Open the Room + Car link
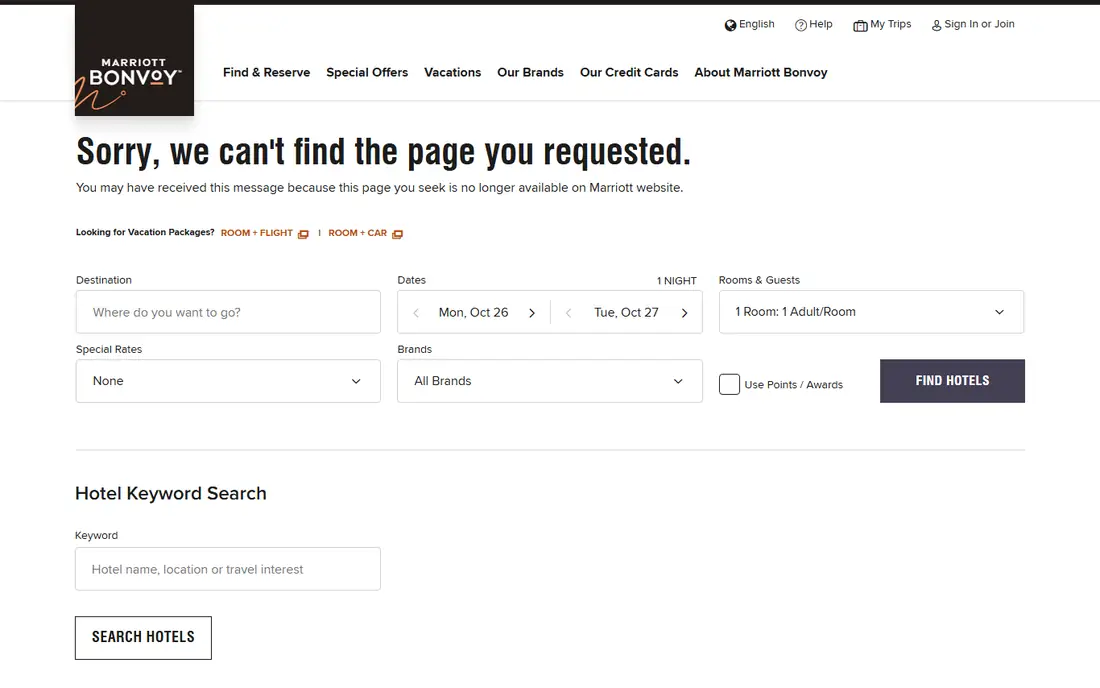Image resolution: width=1100 pixels, height=688 pixels. tap(358, 233)
